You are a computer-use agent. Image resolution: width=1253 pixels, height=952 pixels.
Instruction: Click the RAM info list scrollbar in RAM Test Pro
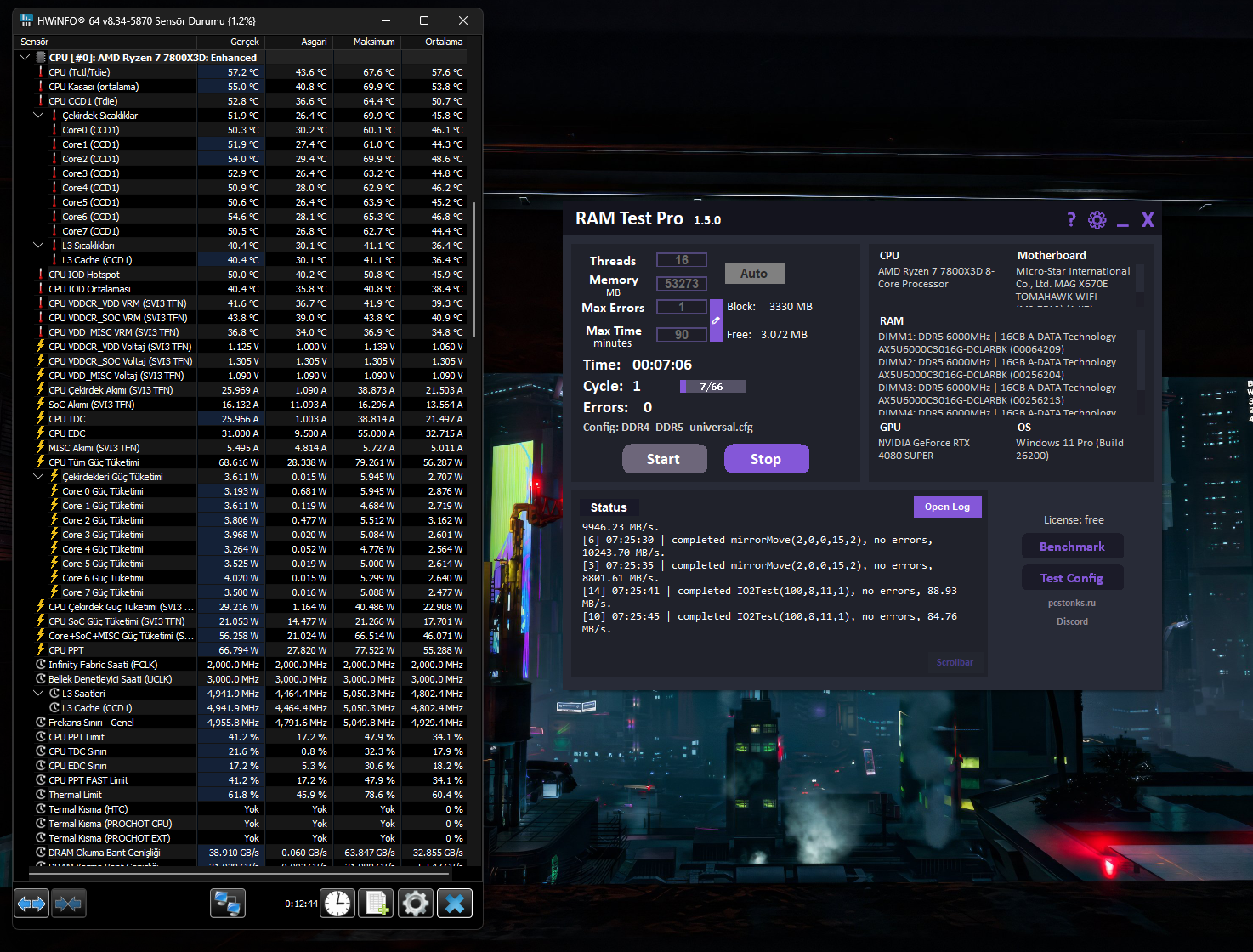pos(1141,360)
